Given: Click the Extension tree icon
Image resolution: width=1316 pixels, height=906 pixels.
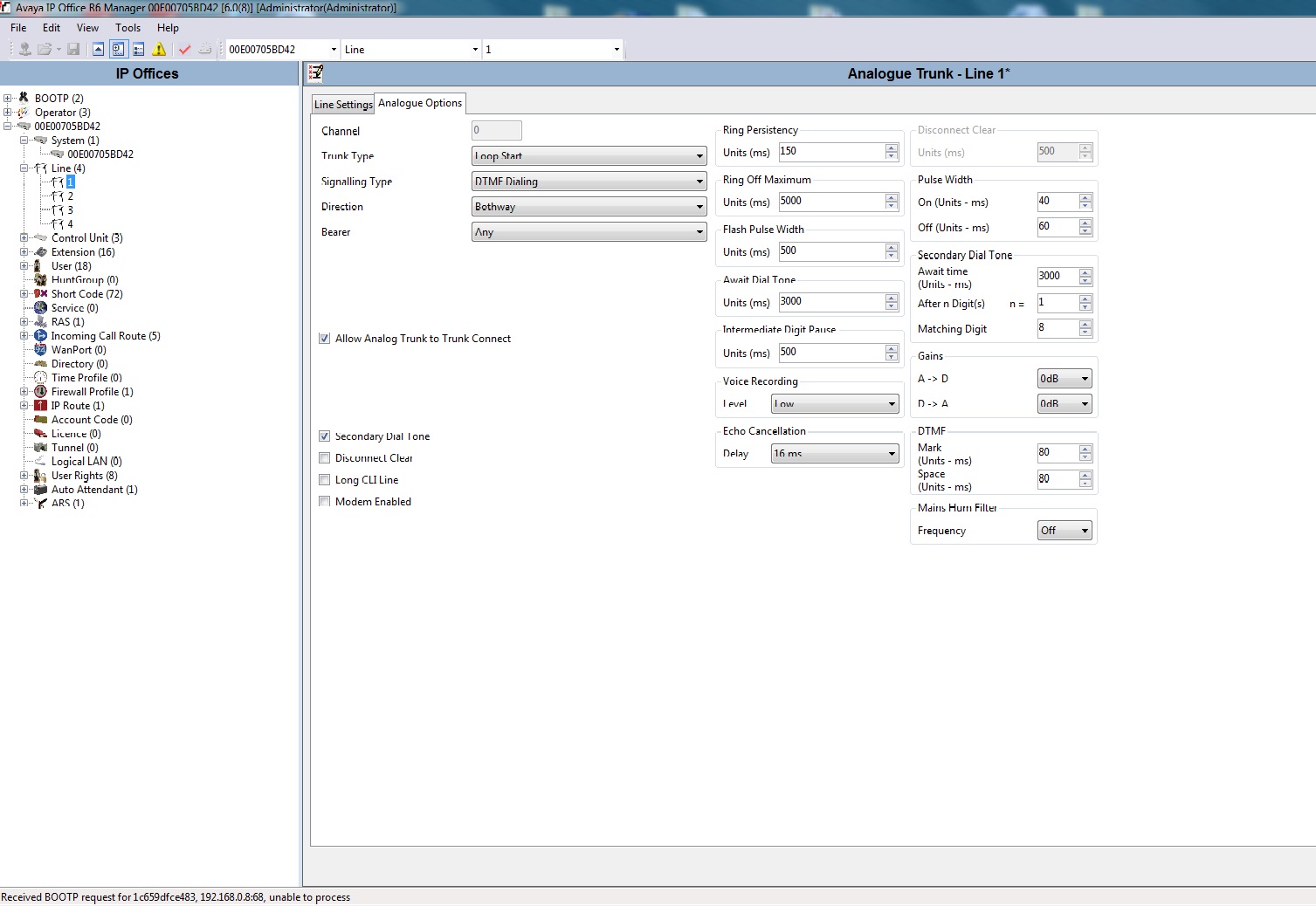Looking at the screenshot, I should [40, 251].
